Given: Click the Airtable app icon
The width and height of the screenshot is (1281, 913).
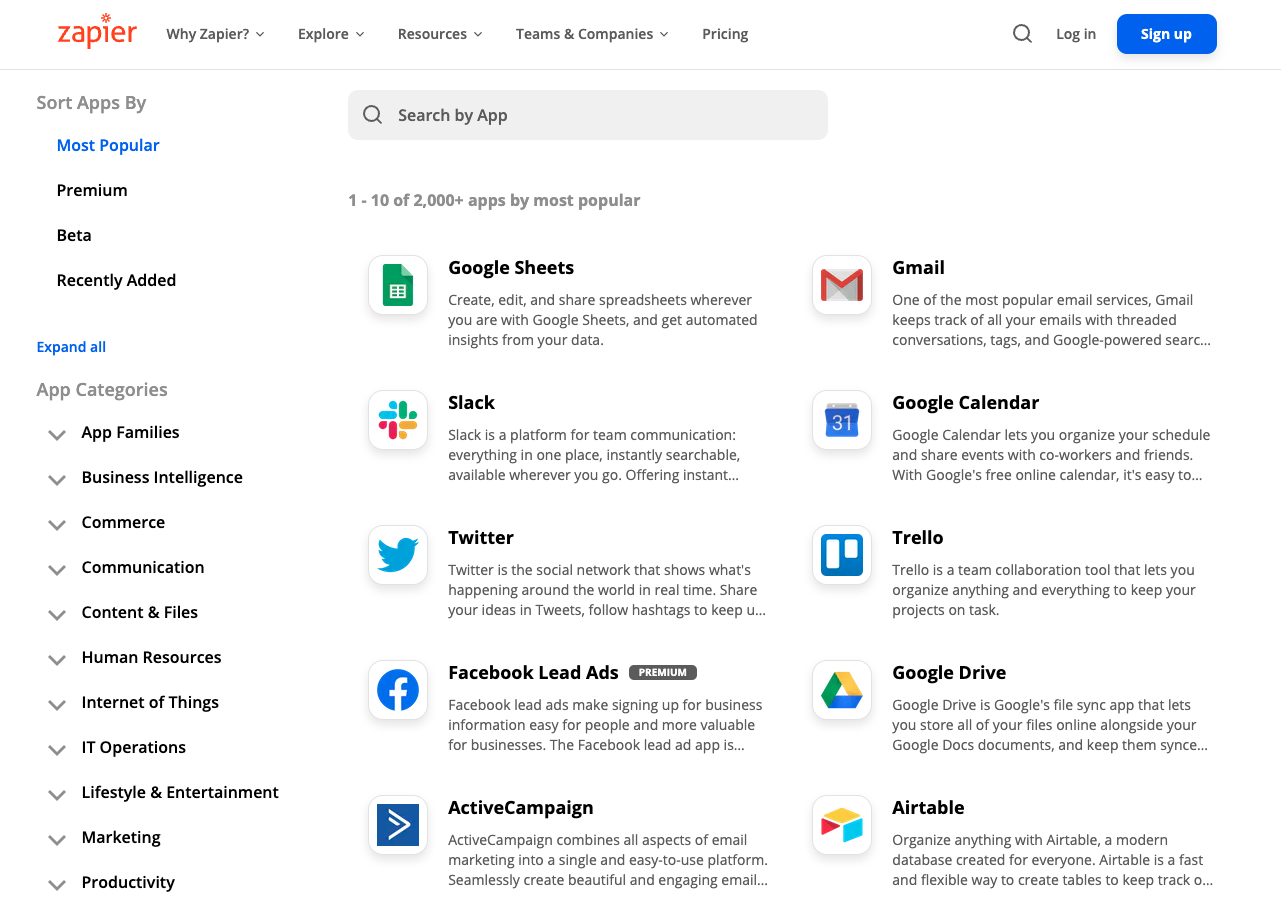Looking at the screenshot, I should coord(842,825).
